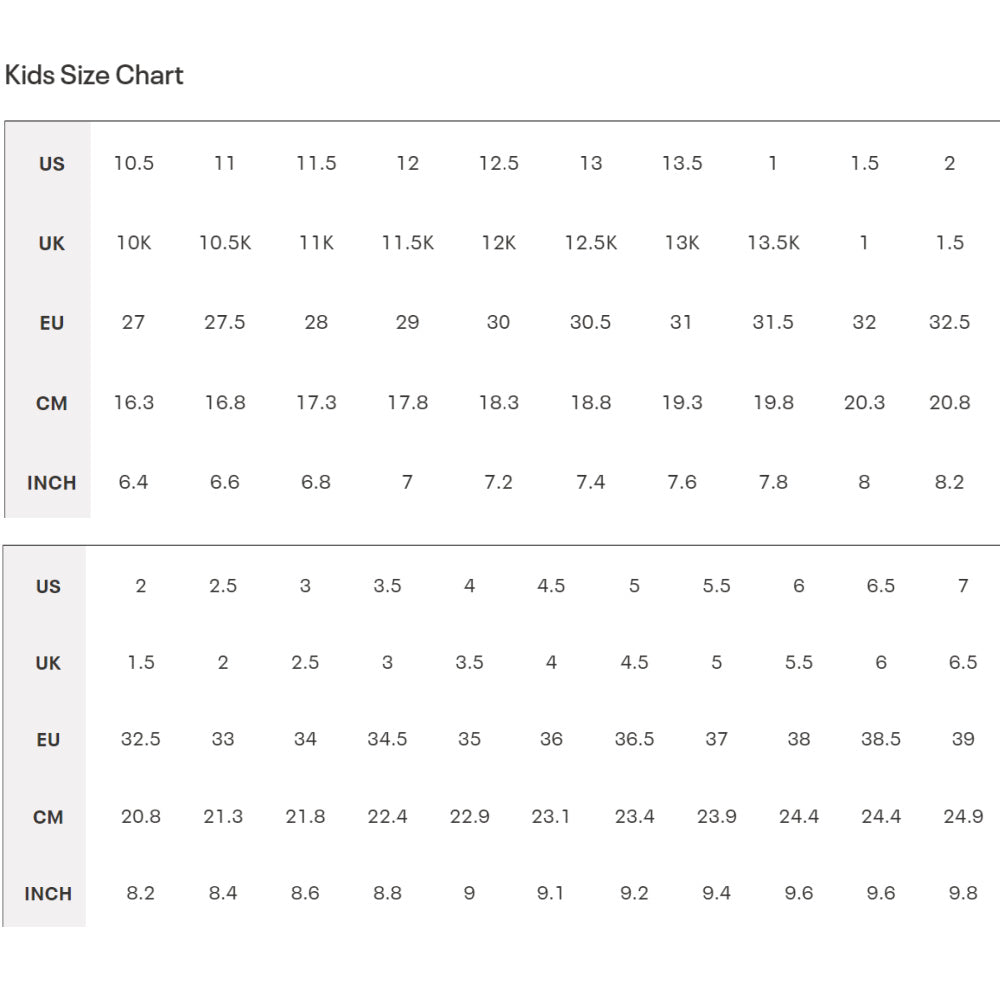Select US size 7 cell
Screen dimensions: 1000x1000
[963, 585]
